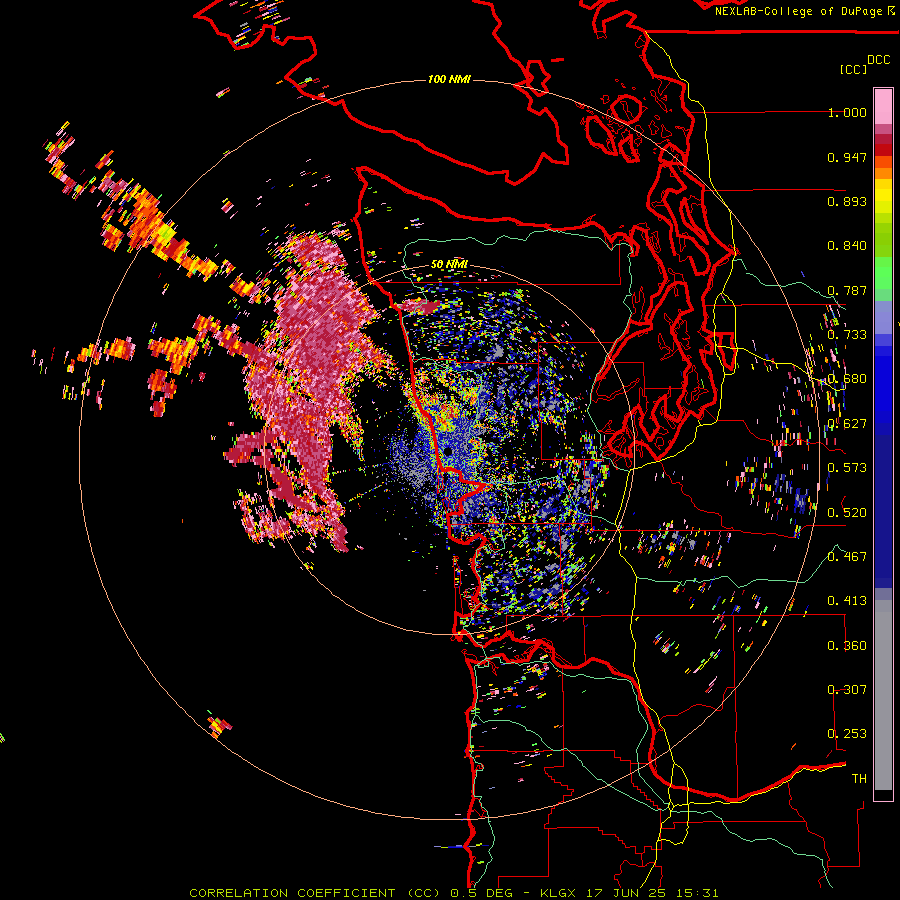Viewport: 900px width, 900px height.
Task: Click the 0.787 scale value
Action: tap(847, 290)
